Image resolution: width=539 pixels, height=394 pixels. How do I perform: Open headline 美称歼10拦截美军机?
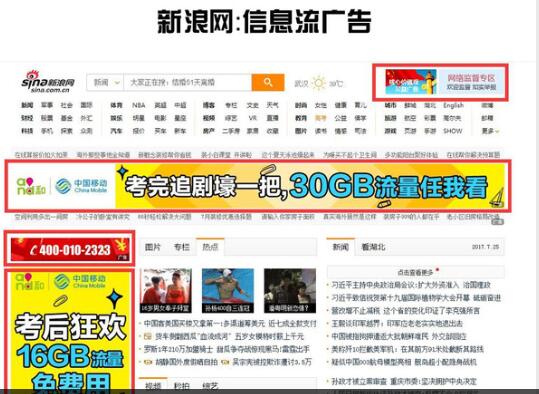407,349
